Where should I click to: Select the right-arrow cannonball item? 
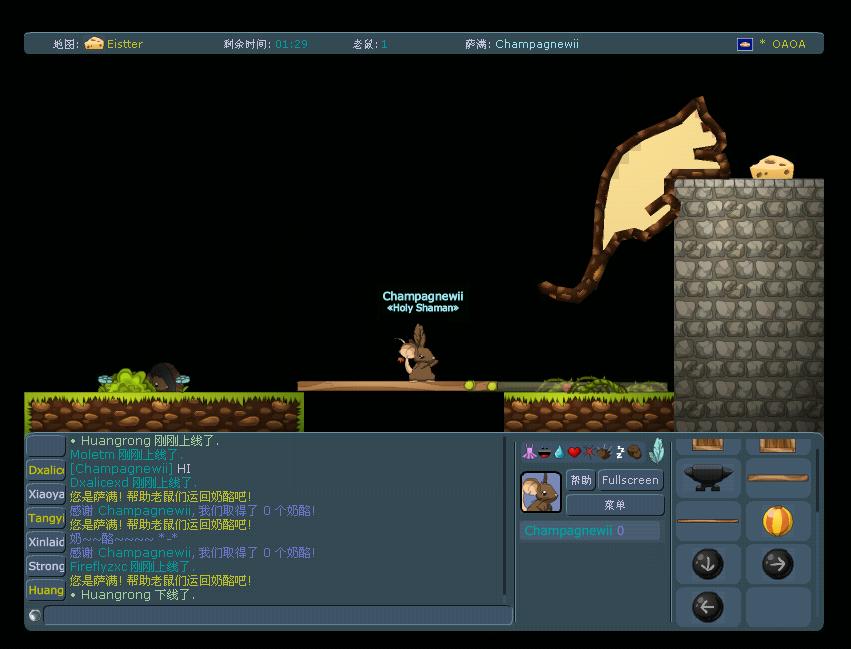click(x=778, y=564)
